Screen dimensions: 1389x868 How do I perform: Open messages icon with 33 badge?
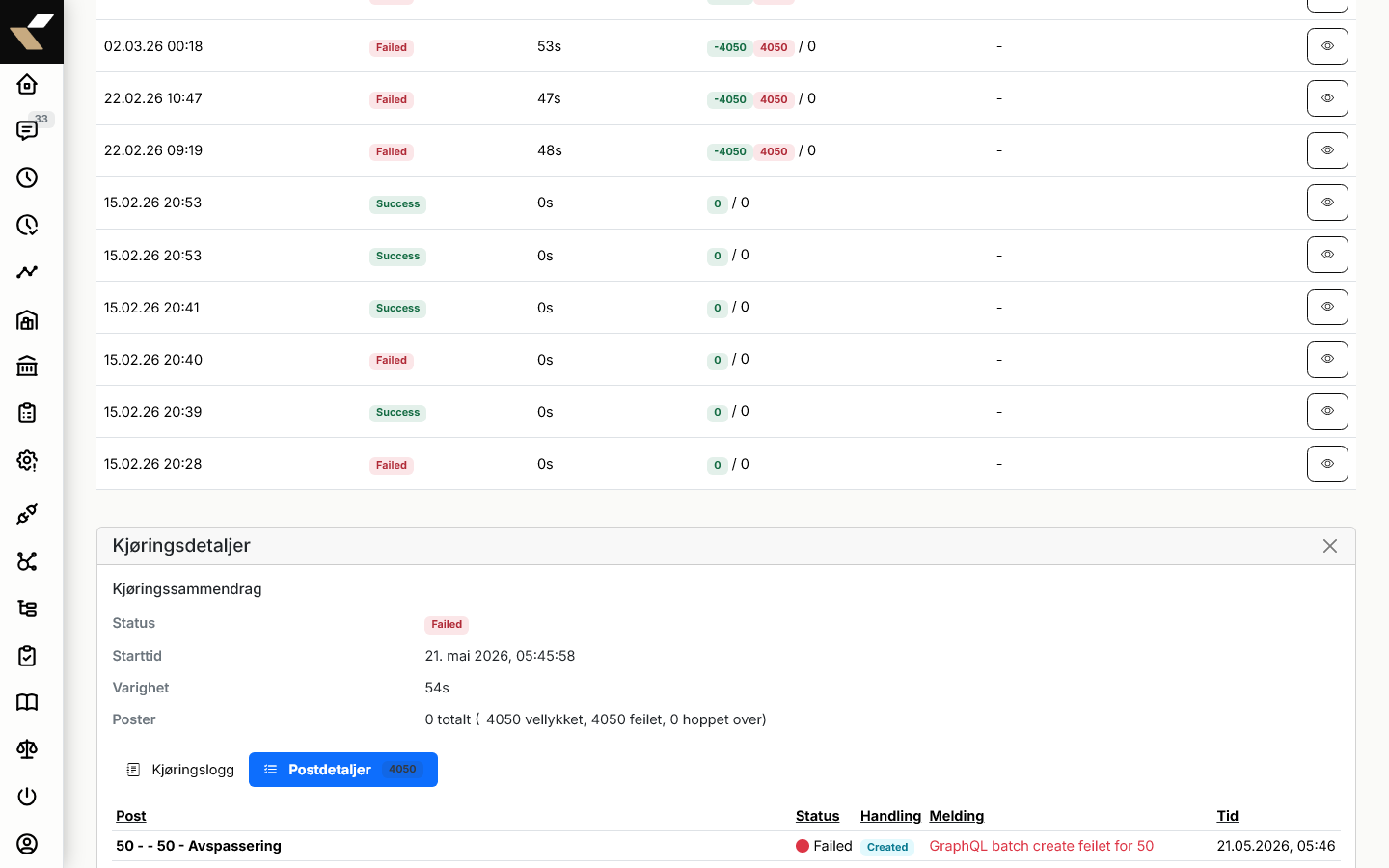coord(27,130)
